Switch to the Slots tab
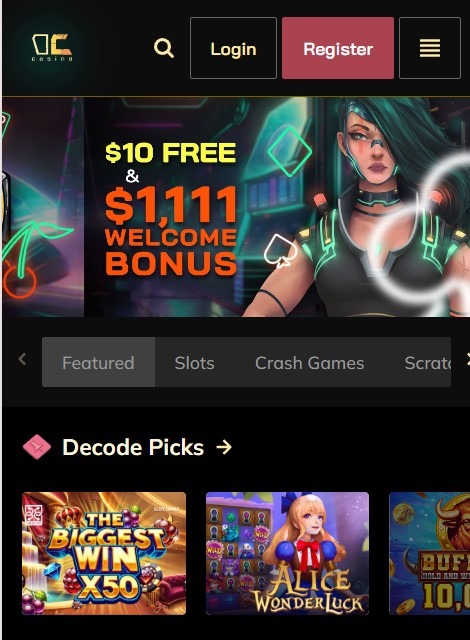Viewport: 470px width, 640px height. [x=195, y=362]
